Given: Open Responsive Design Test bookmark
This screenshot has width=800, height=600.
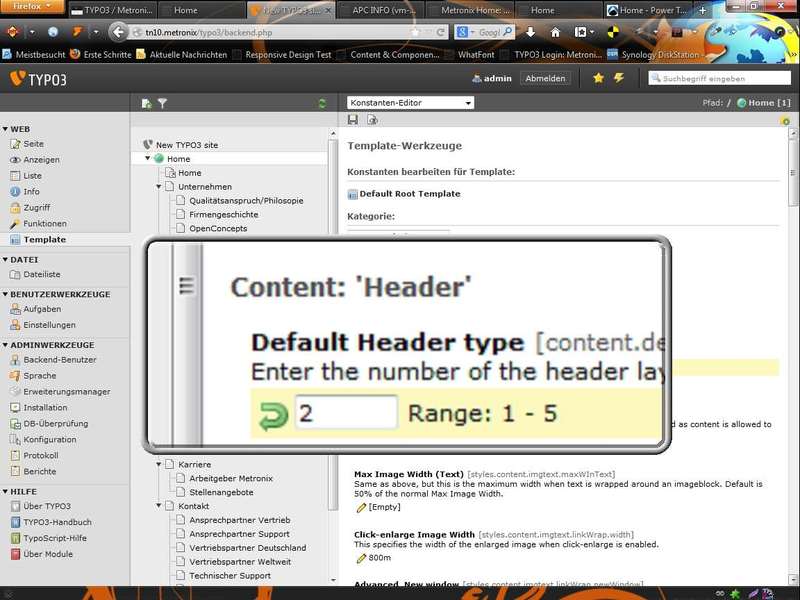Looking at the screenshot, I should point(282,55).
